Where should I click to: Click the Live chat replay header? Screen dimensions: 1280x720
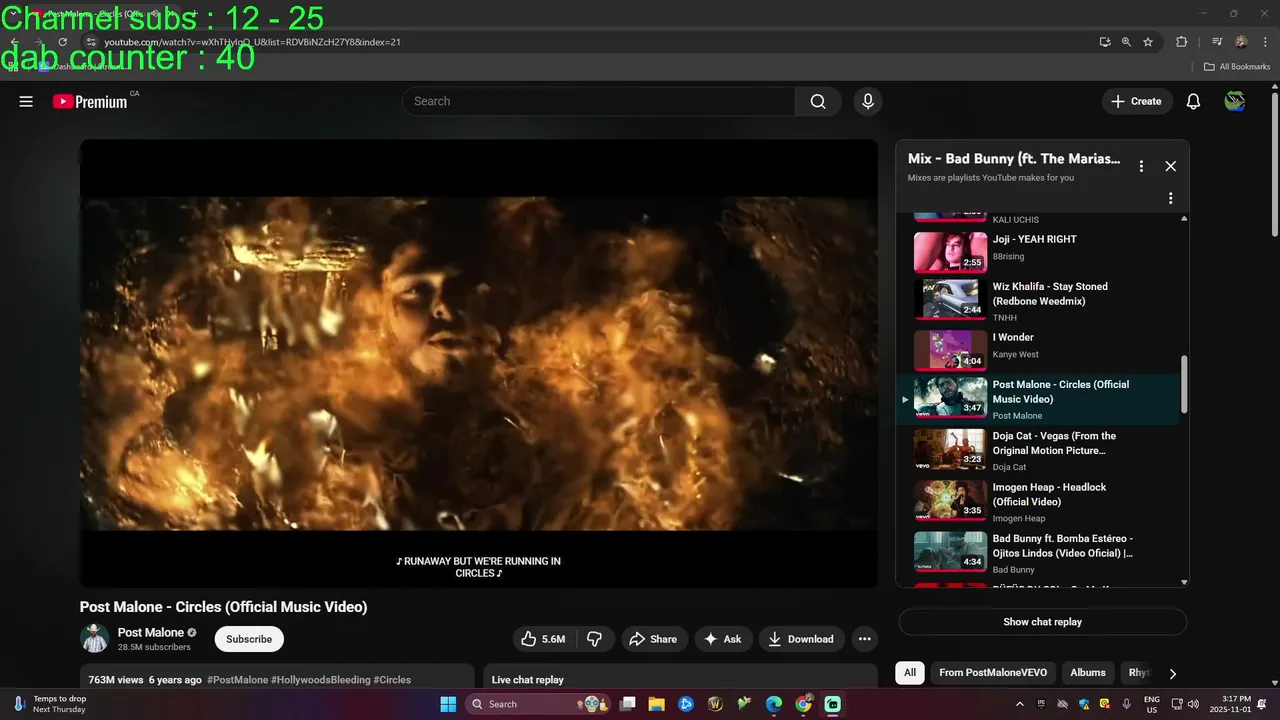(528, 680)
